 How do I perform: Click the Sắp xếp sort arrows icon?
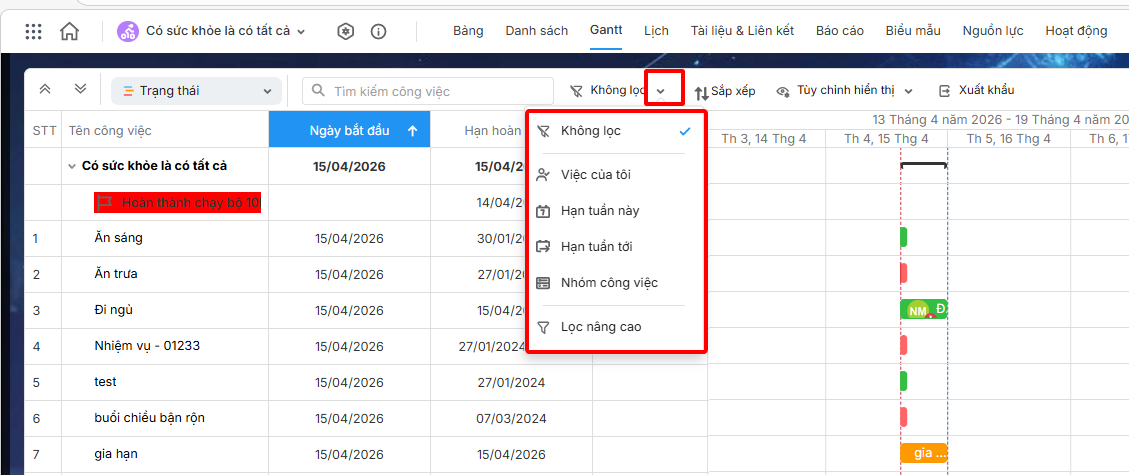tap(701, 92)
